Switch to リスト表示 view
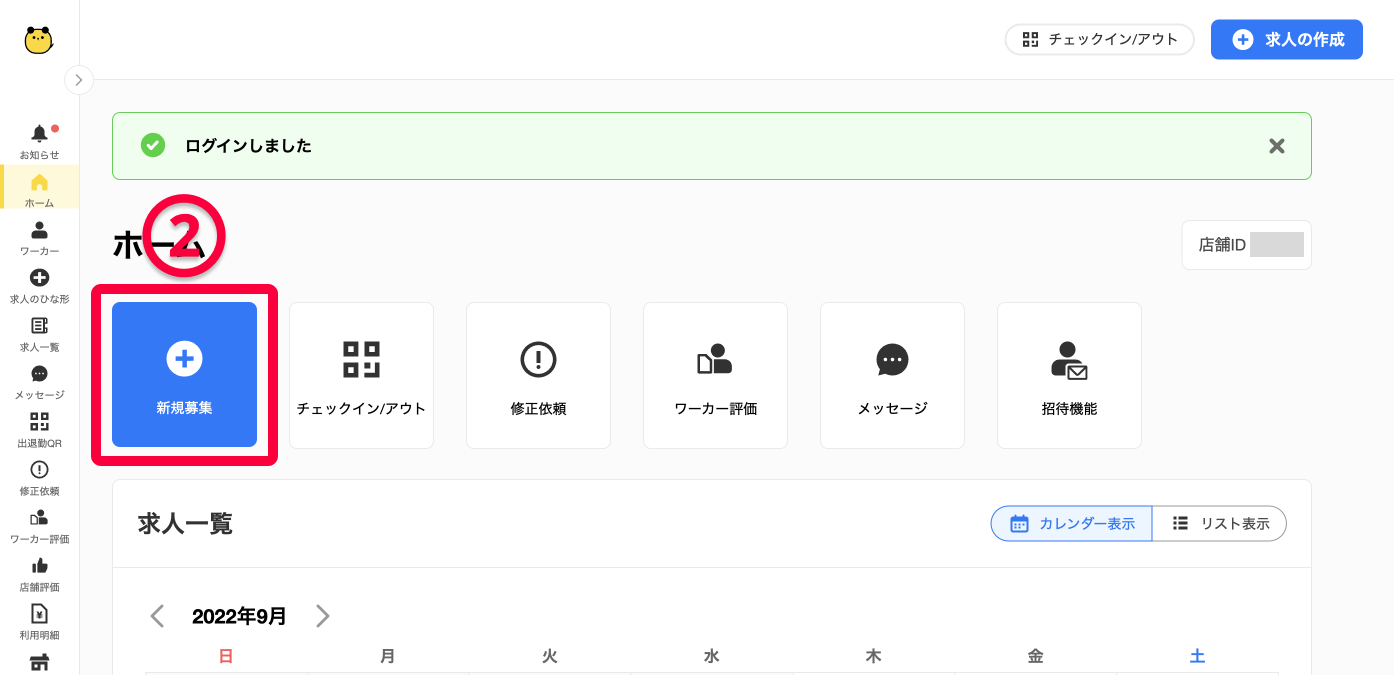Screen dimensions: 1394x675 (x=1220, y=523)
